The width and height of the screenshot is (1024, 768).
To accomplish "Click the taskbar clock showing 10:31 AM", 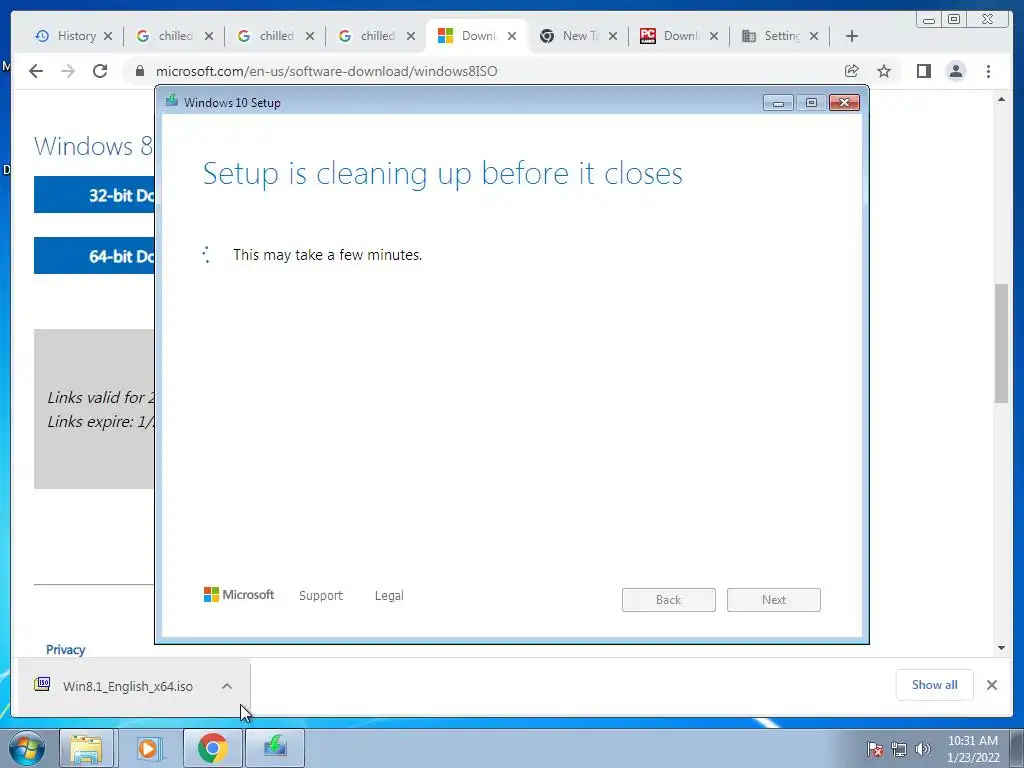I will click(972, 749).
